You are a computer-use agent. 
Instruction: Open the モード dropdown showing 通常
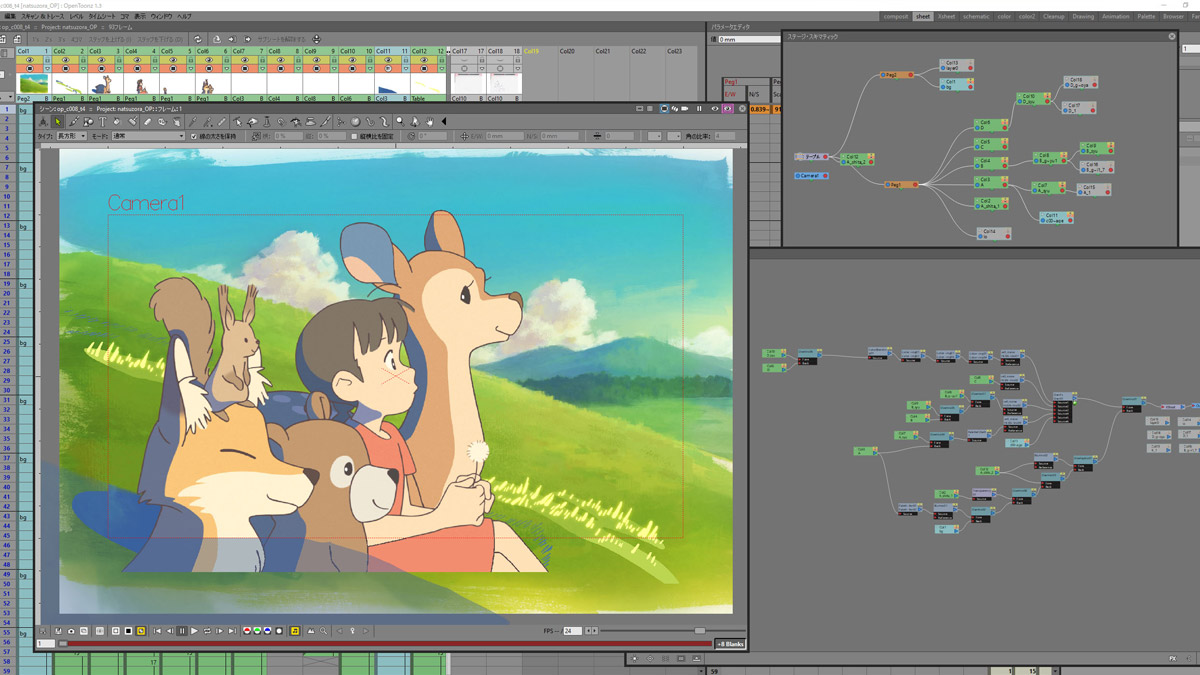147,136
